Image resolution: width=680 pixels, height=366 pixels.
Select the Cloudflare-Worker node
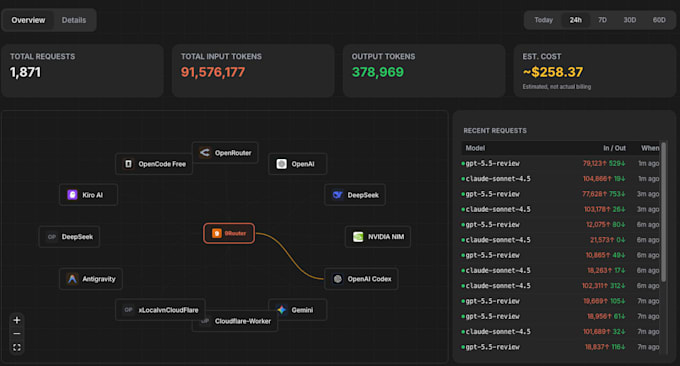tap(235, 321)
